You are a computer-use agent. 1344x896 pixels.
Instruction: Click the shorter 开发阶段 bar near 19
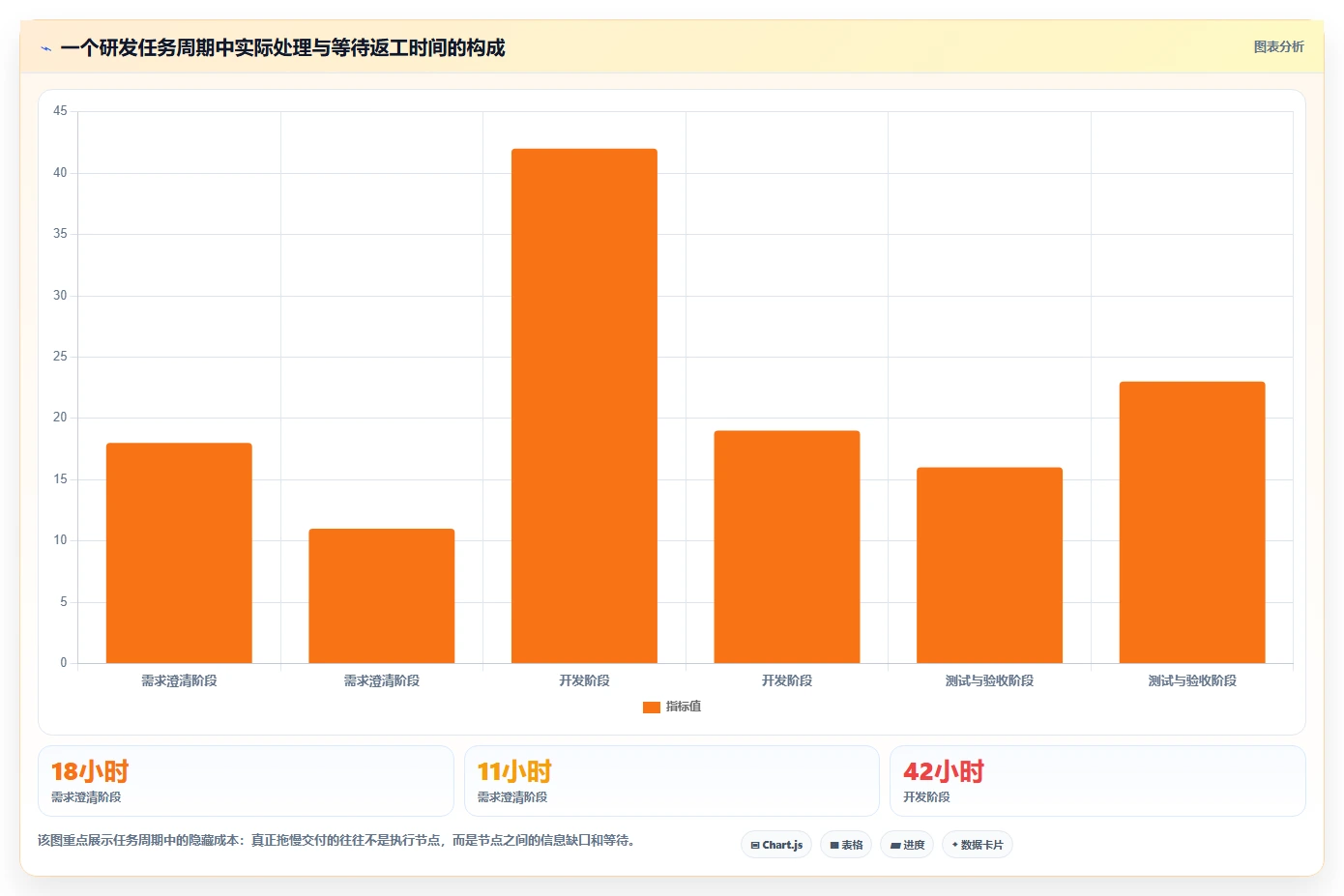(x=787, y=547)
